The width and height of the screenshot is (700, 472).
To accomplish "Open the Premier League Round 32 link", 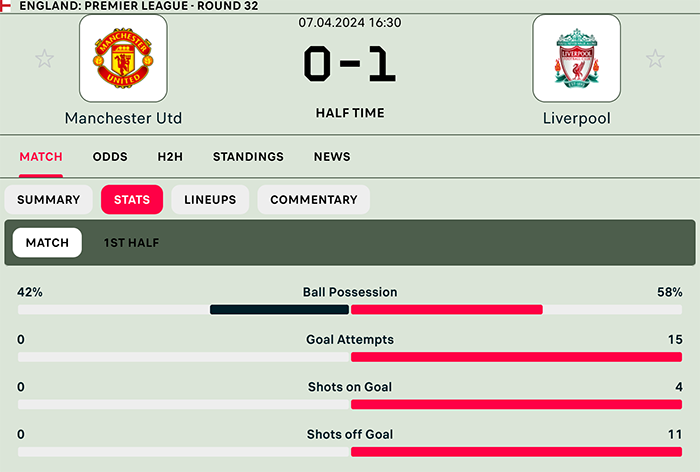I will click(139, 6).
